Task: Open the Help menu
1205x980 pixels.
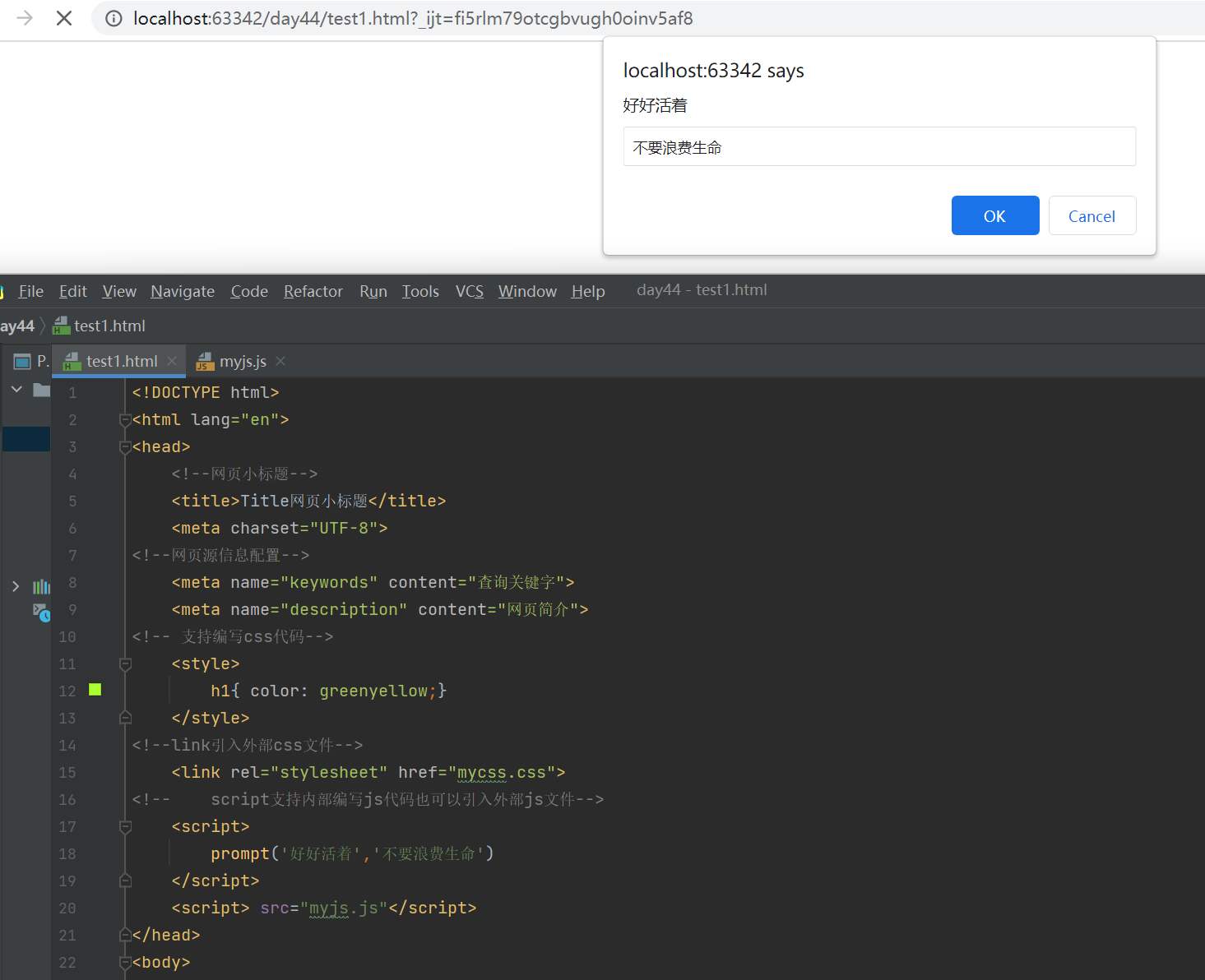Action: click(588, 291)
